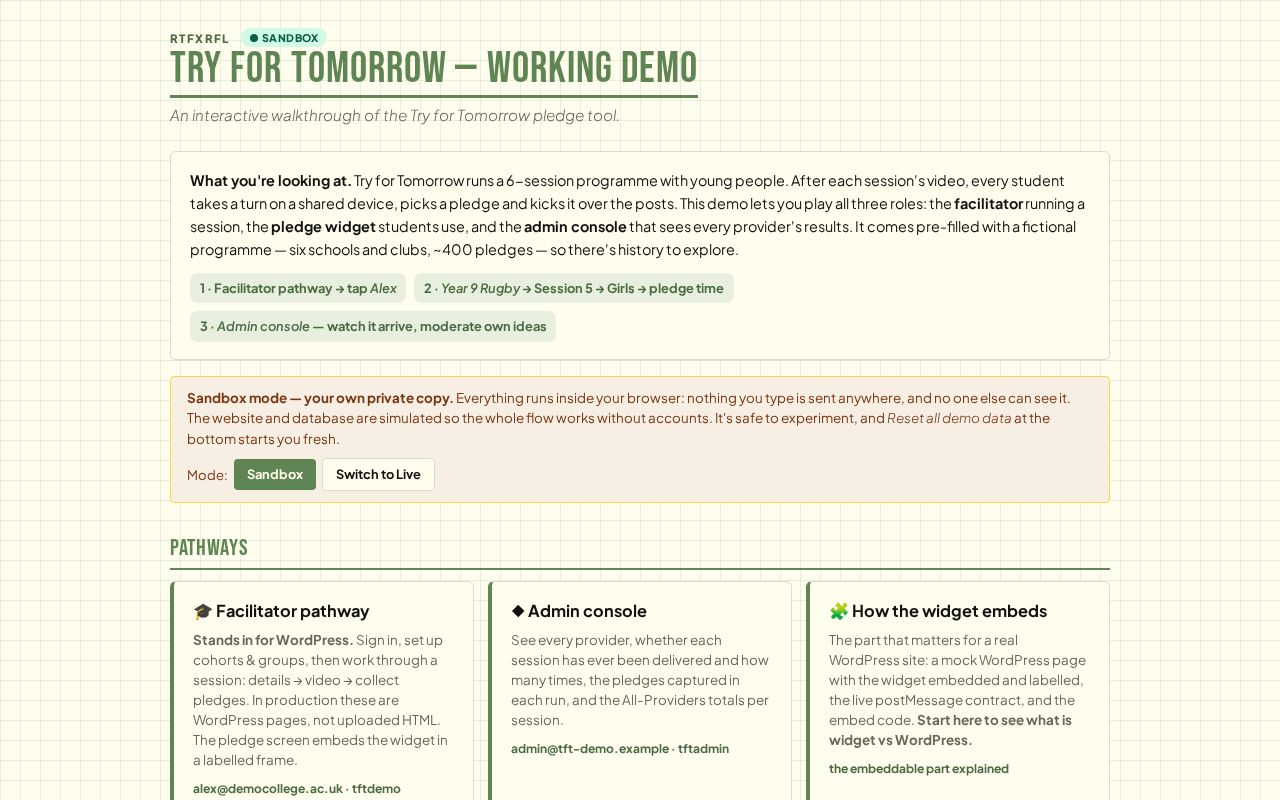The image size is (1280, 800).
Task: Open the How the widget embeds card title
Action: point(949,611)
